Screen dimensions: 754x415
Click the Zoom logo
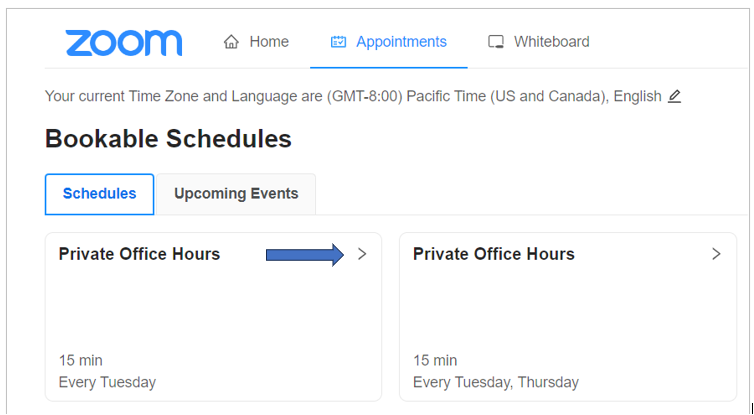click(x=124, y=43)
